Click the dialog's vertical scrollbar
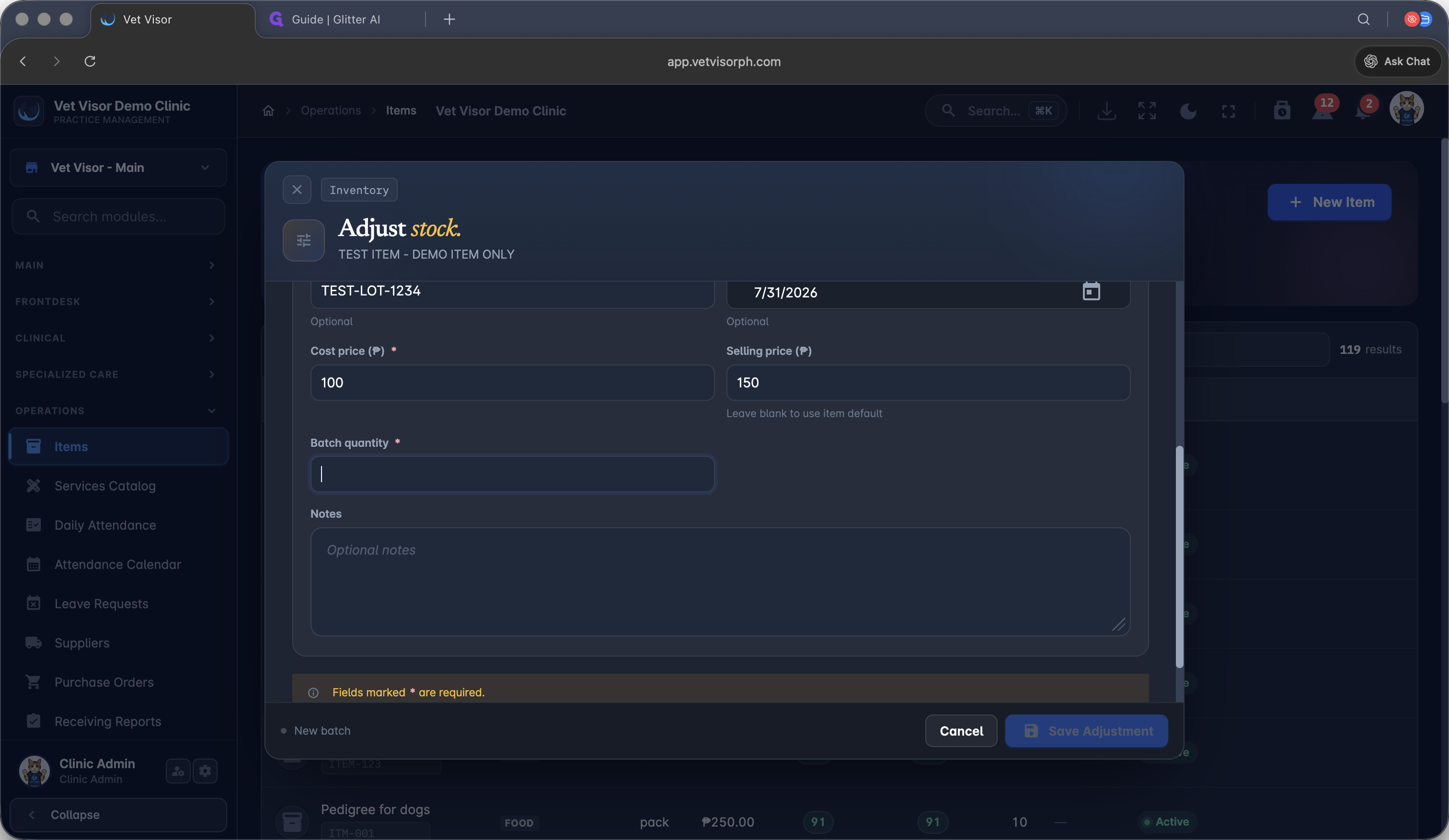 point(1179,556)
